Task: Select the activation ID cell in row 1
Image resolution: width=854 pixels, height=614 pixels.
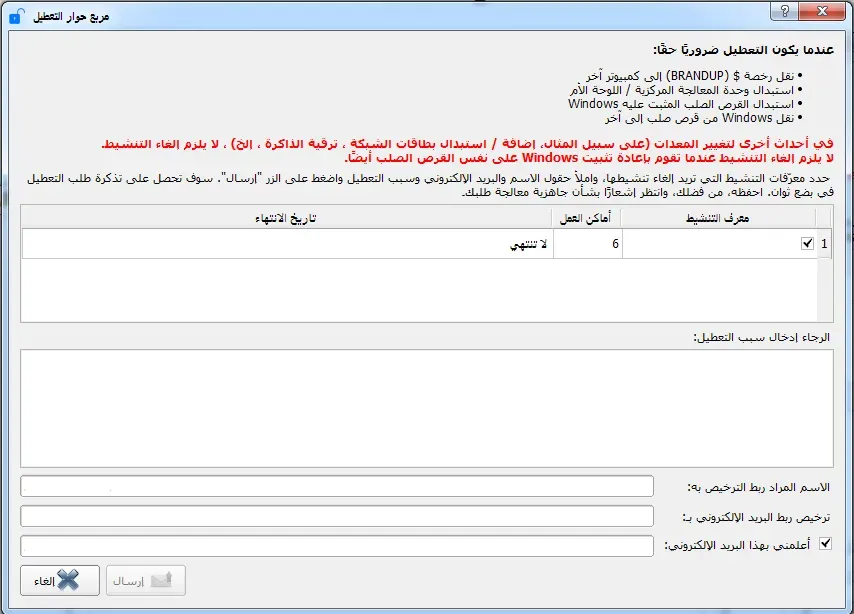Action: pyautogui.click(x=720, y=243)
